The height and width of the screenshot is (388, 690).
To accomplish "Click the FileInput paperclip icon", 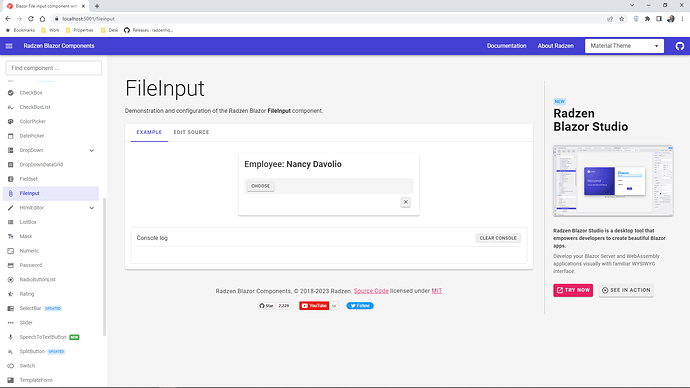I will tap(11, 194).
